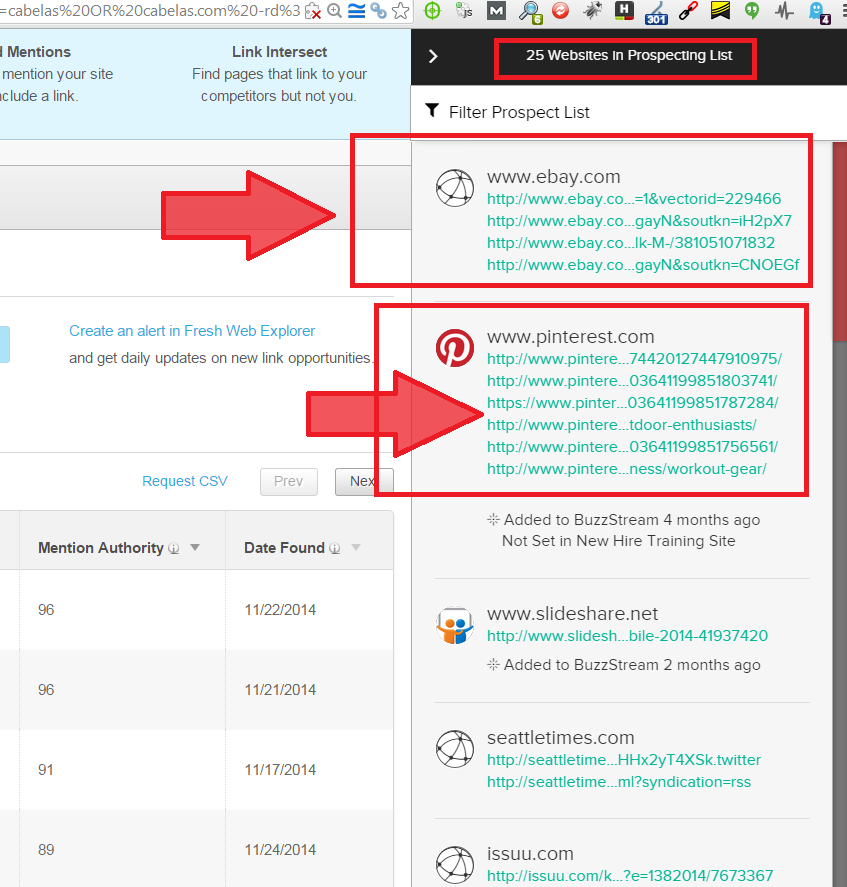Click the Date Found info icon
This screenshot has height=887, width=847.
335,548
